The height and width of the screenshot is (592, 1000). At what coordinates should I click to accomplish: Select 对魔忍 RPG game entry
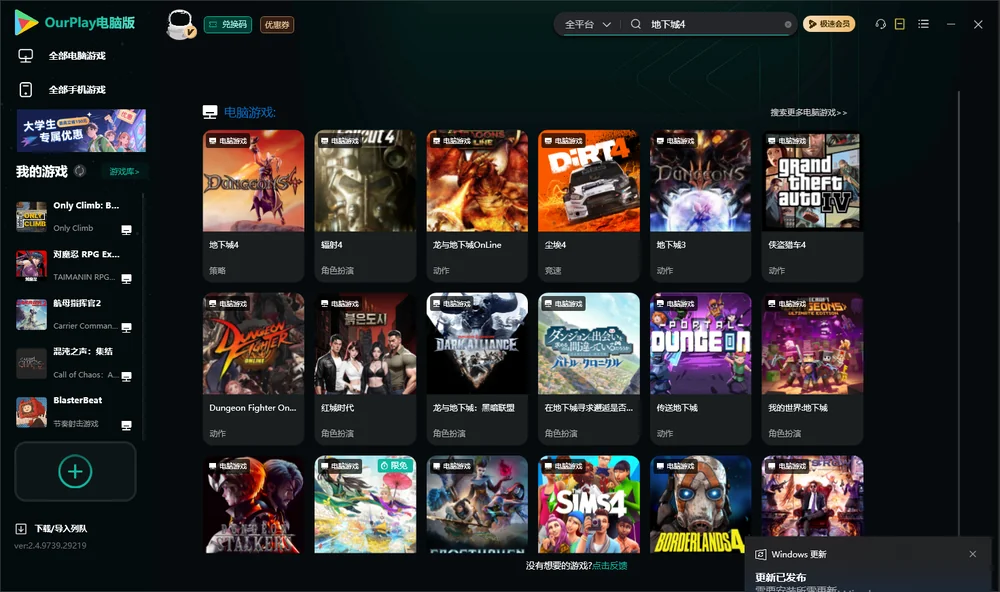pyautogui.click(x=74, y=265)
